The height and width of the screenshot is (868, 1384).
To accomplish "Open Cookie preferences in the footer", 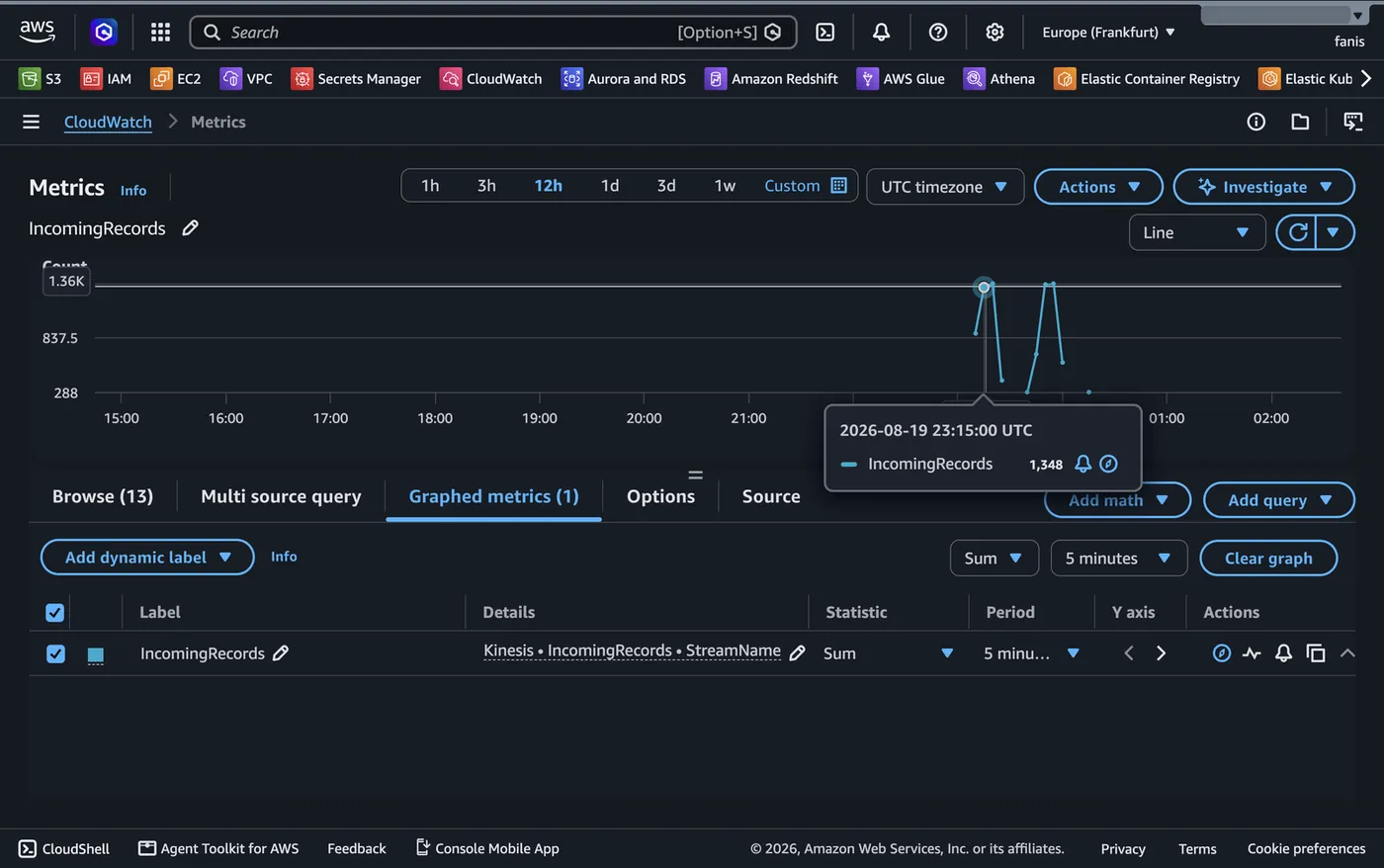I will (x=1306, y=848).
